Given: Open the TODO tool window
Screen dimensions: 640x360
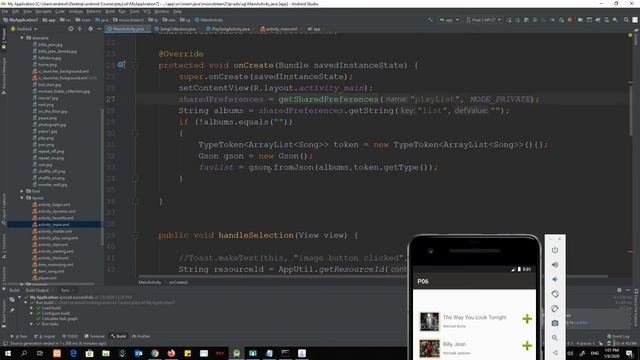Looking at the screenshot, I should pos(70,336).
